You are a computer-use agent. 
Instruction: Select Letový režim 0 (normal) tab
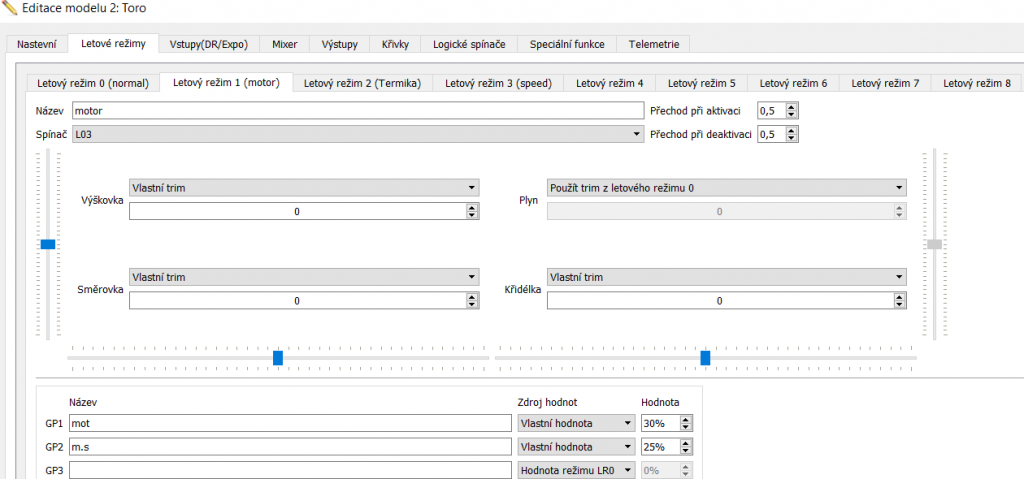coord(92,83)
